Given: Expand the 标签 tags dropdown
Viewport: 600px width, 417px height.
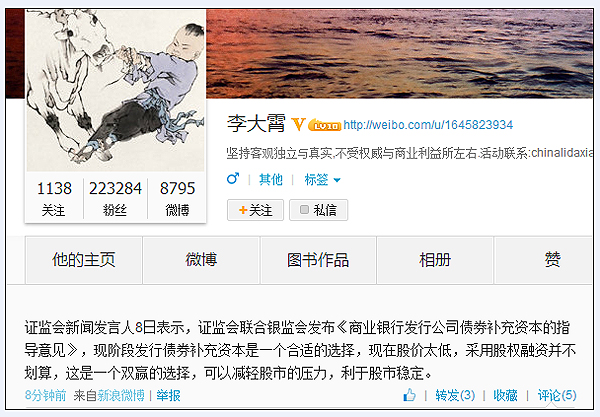Looking at the screenshot, I should 322,179.
